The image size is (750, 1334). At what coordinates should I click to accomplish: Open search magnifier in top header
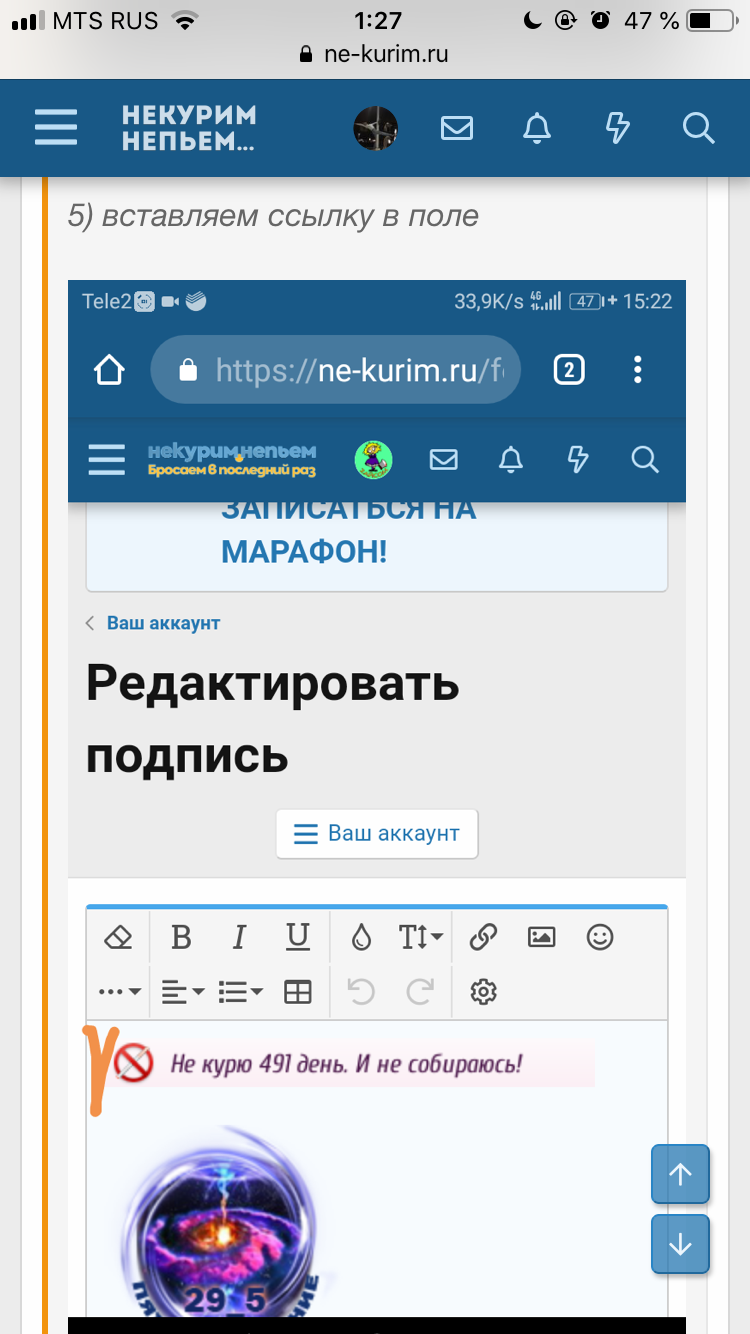[698, 128]
